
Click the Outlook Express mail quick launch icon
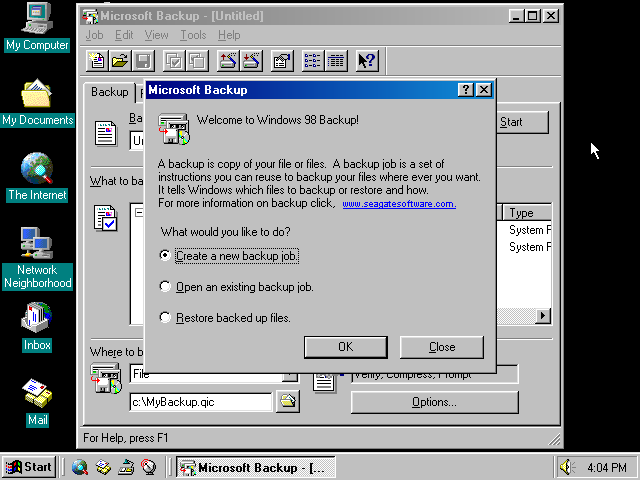tap(103, 467)
